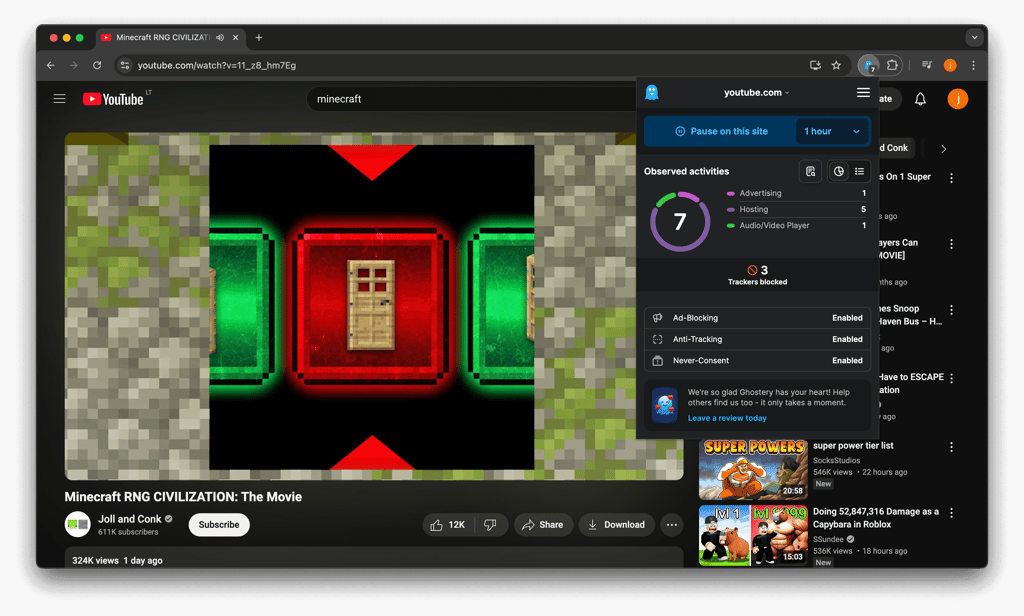
Task: Click 324K views description box
Action: click(374, 557)
